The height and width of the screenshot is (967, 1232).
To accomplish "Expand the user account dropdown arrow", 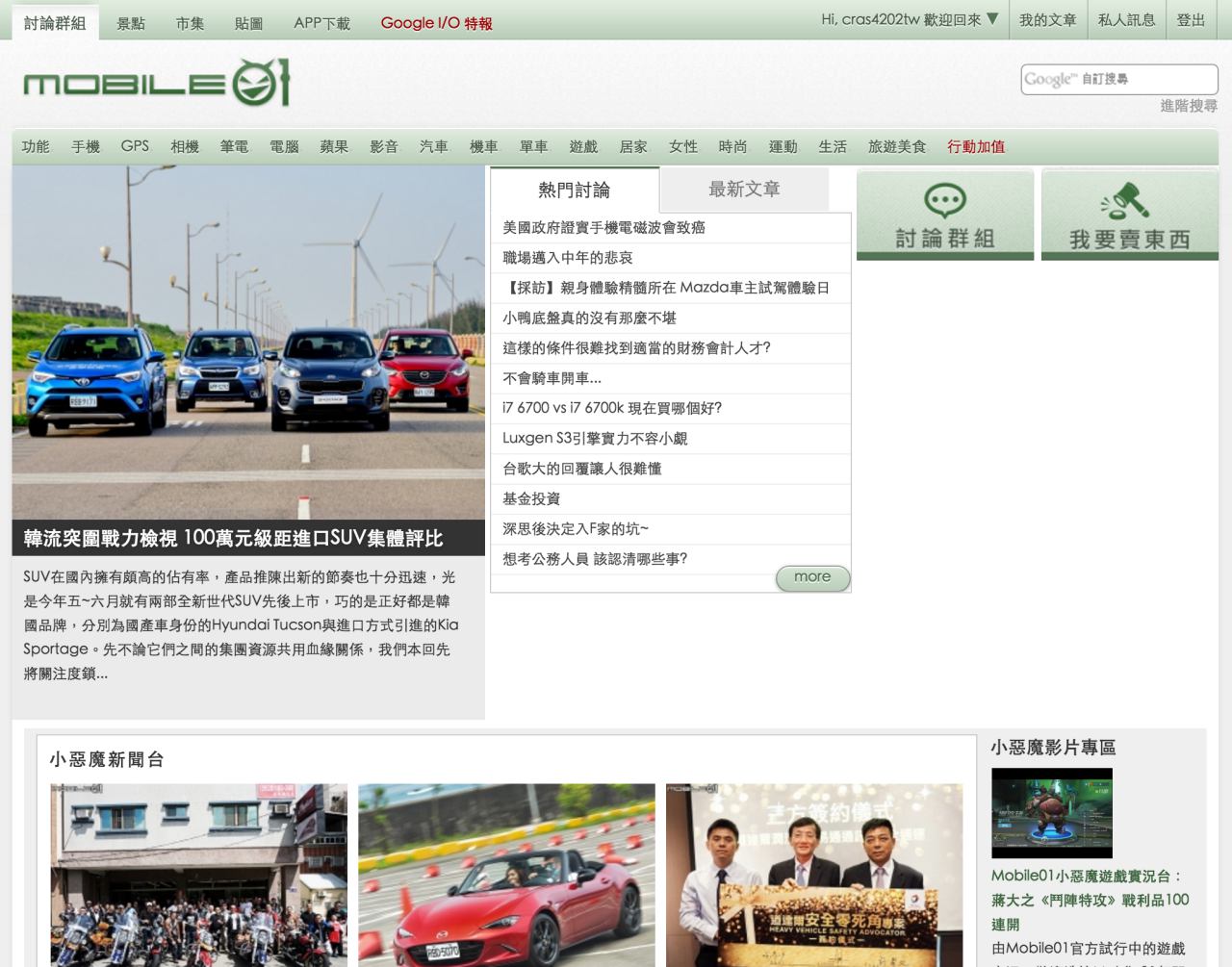I will click(x=992, y=19).
